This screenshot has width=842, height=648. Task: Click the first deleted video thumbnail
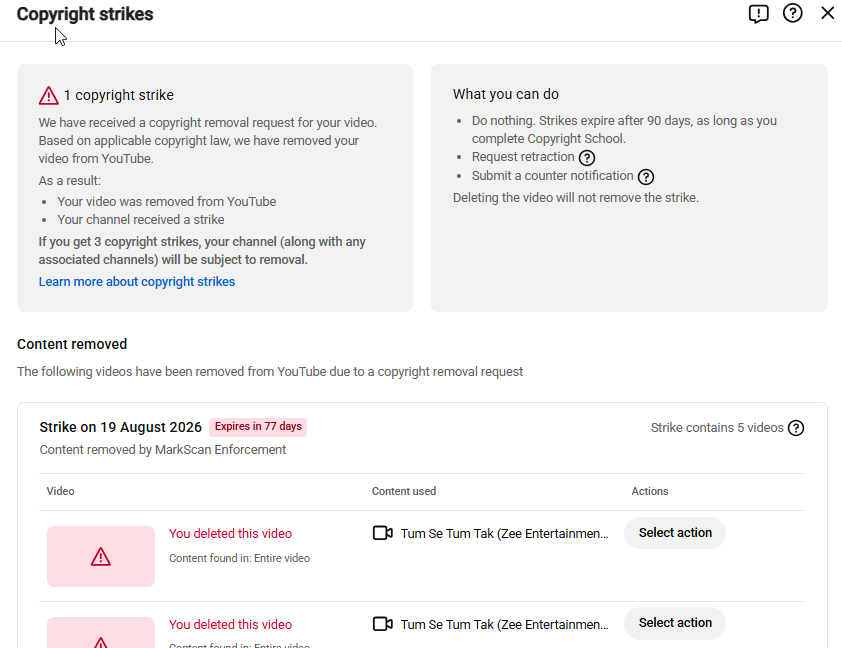(x=101, y=556)
